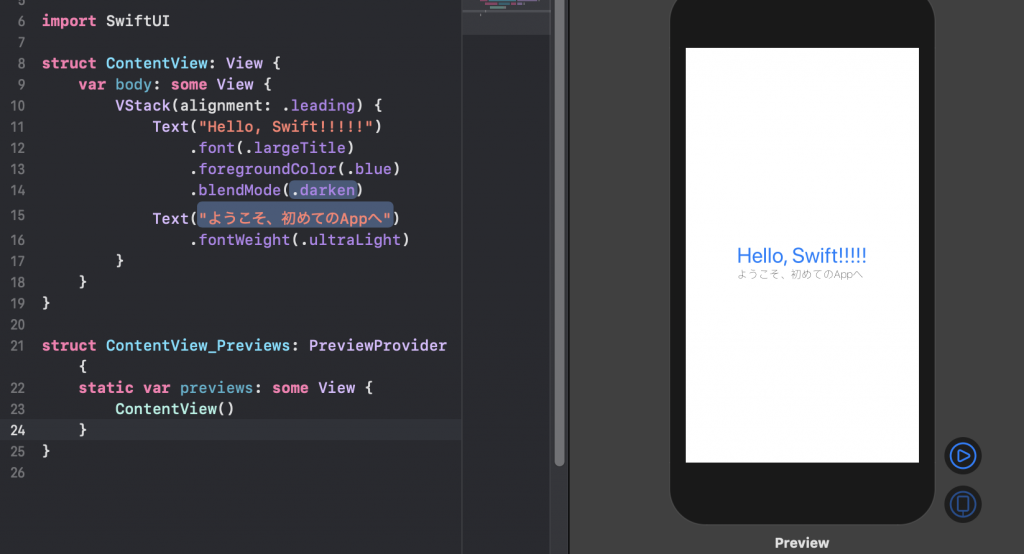Click the highlighted Japanese string in code
The height and width of the screenshot is (554, 1024).
pos(295,218)
